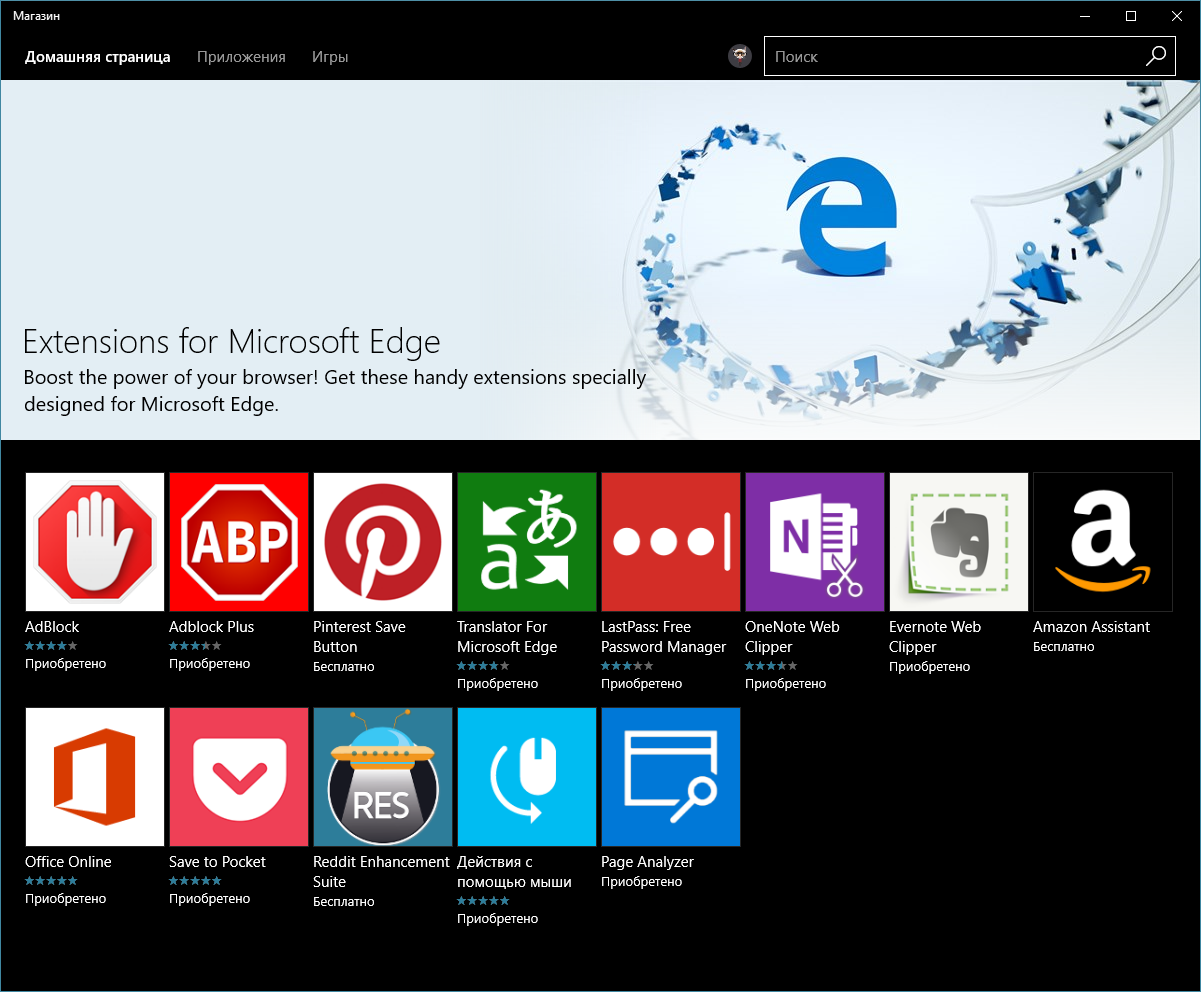Open the Amazon Assistant icon

[x=1103, y=542]
